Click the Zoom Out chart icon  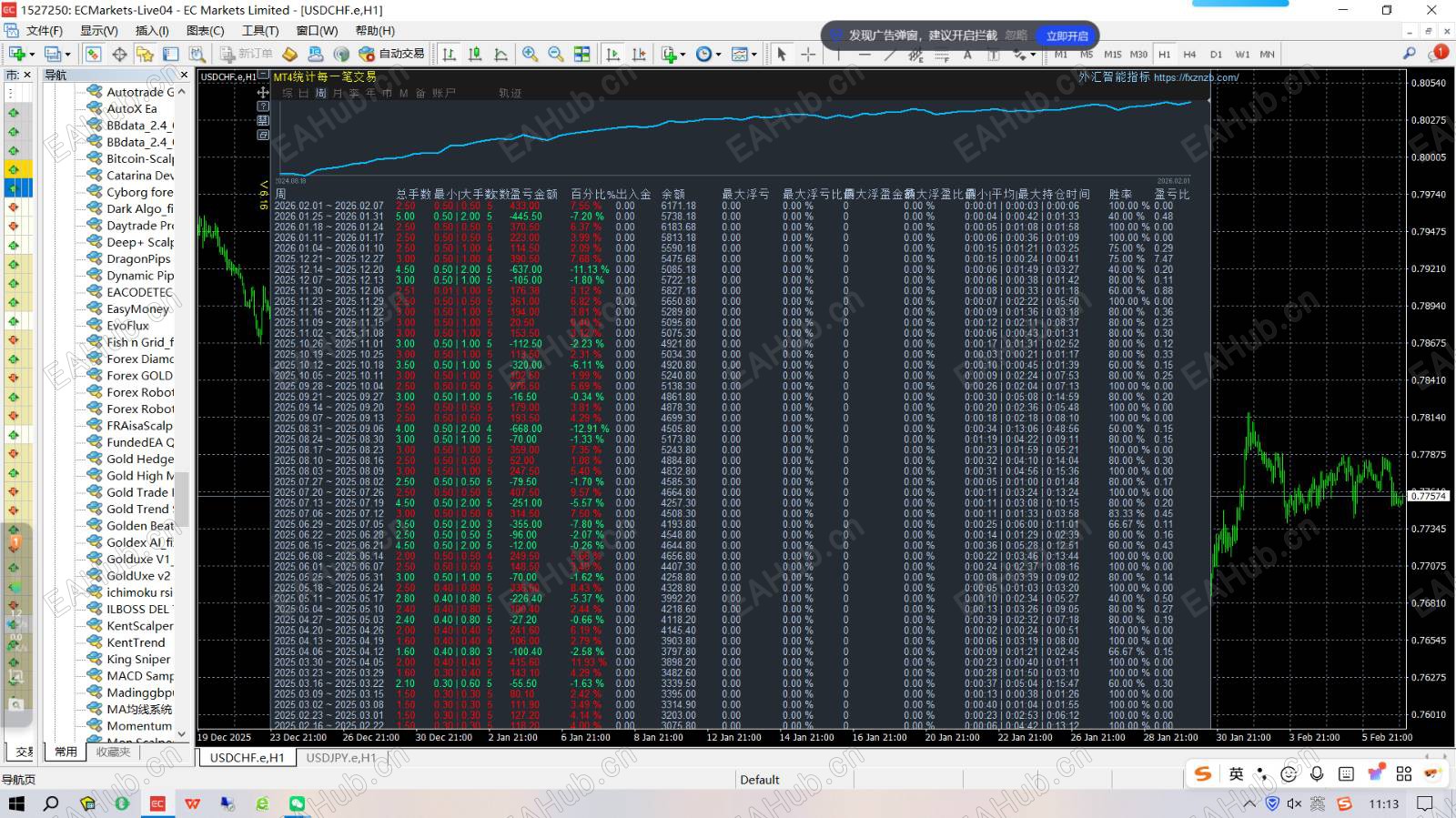(x=555, y=55)
